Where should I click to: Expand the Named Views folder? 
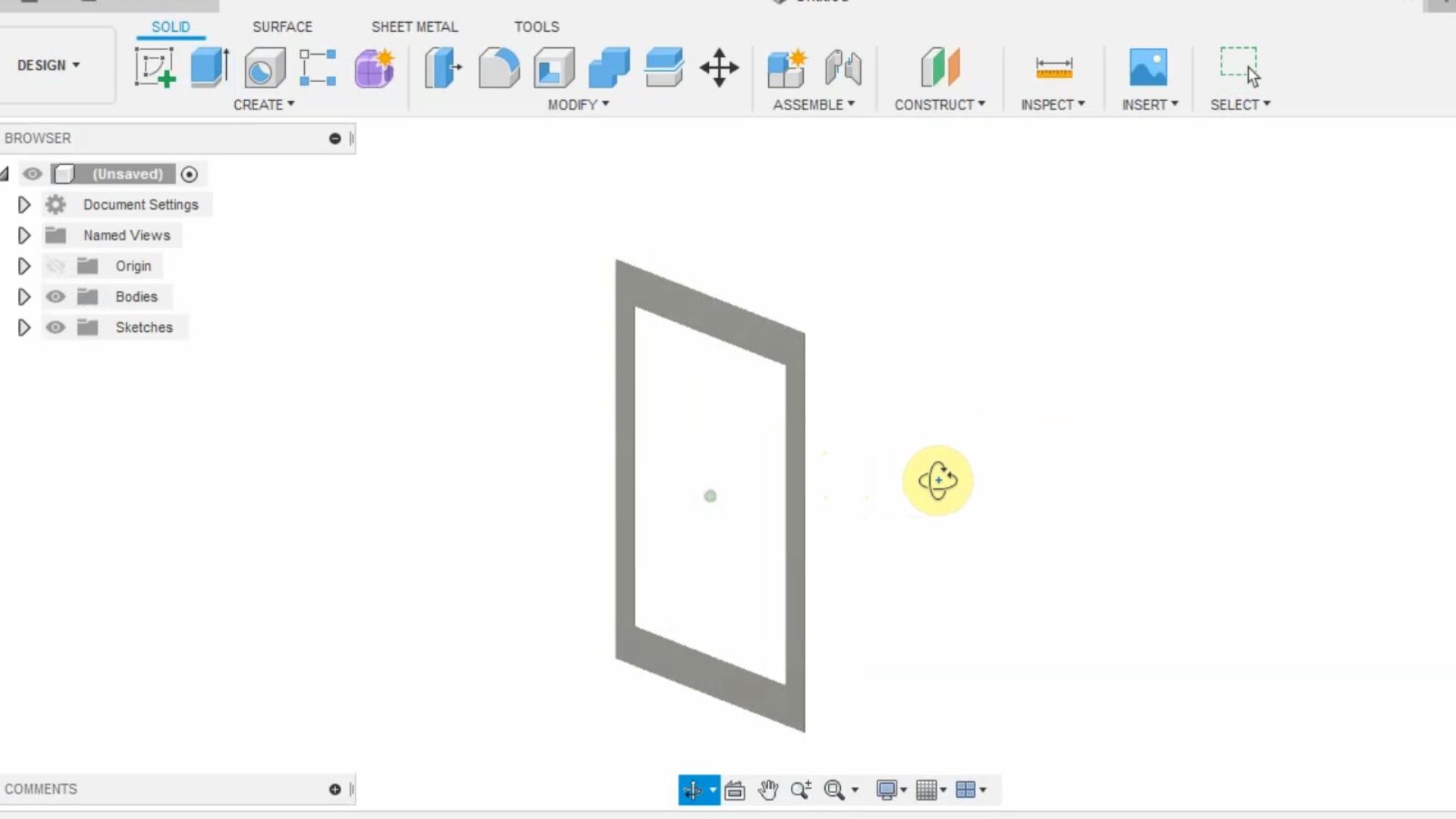(x=24, y=235)
